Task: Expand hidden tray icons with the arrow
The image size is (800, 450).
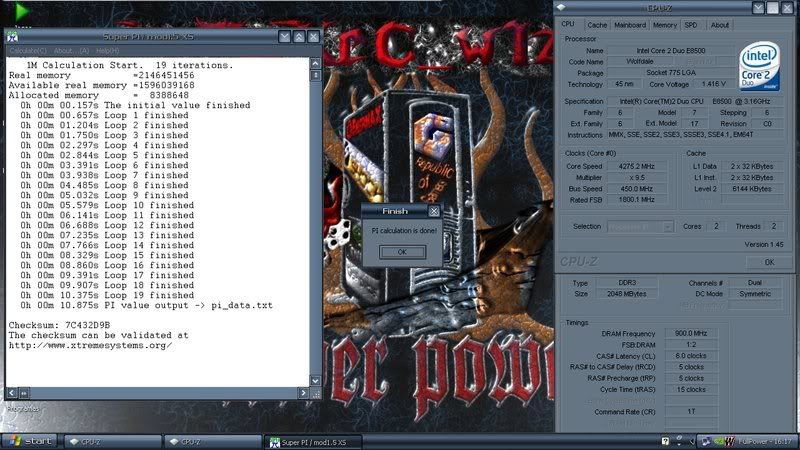Action: pos(691,441)
